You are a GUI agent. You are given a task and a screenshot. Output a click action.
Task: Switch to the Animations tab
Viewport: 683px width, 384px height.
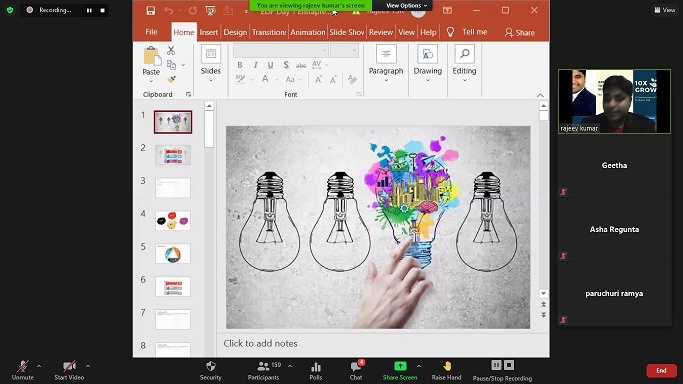pyautogui.click(x=308, y=32)
